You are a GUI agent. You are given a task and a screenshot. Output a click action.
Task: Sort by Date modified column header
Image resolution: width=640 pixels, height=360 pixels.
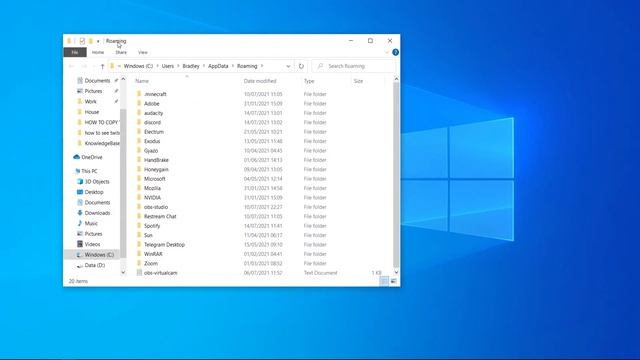coord(260,81)
